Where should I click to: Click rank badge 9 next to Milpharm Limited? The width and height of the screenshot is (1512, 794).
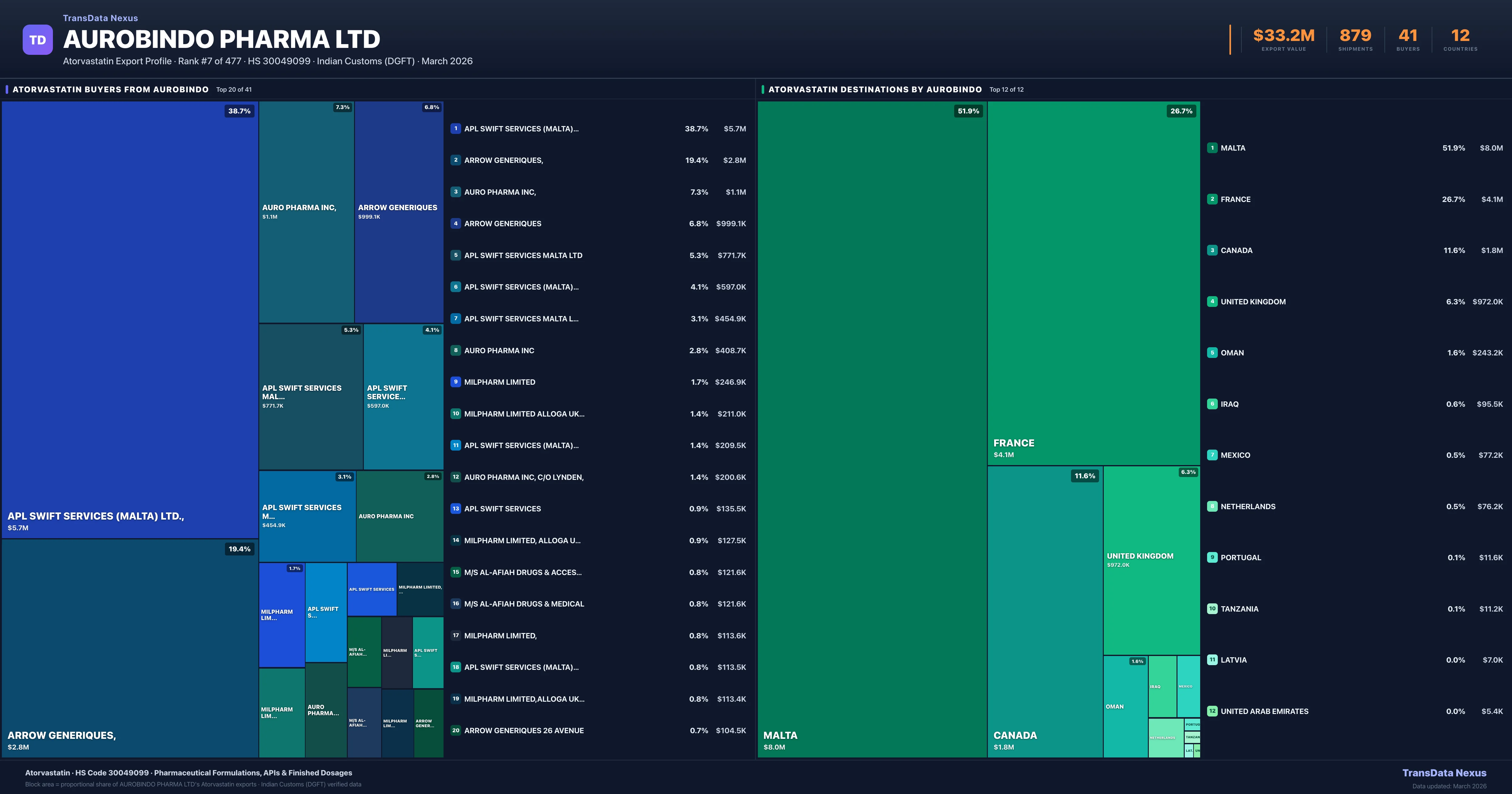tap(455, 382)
